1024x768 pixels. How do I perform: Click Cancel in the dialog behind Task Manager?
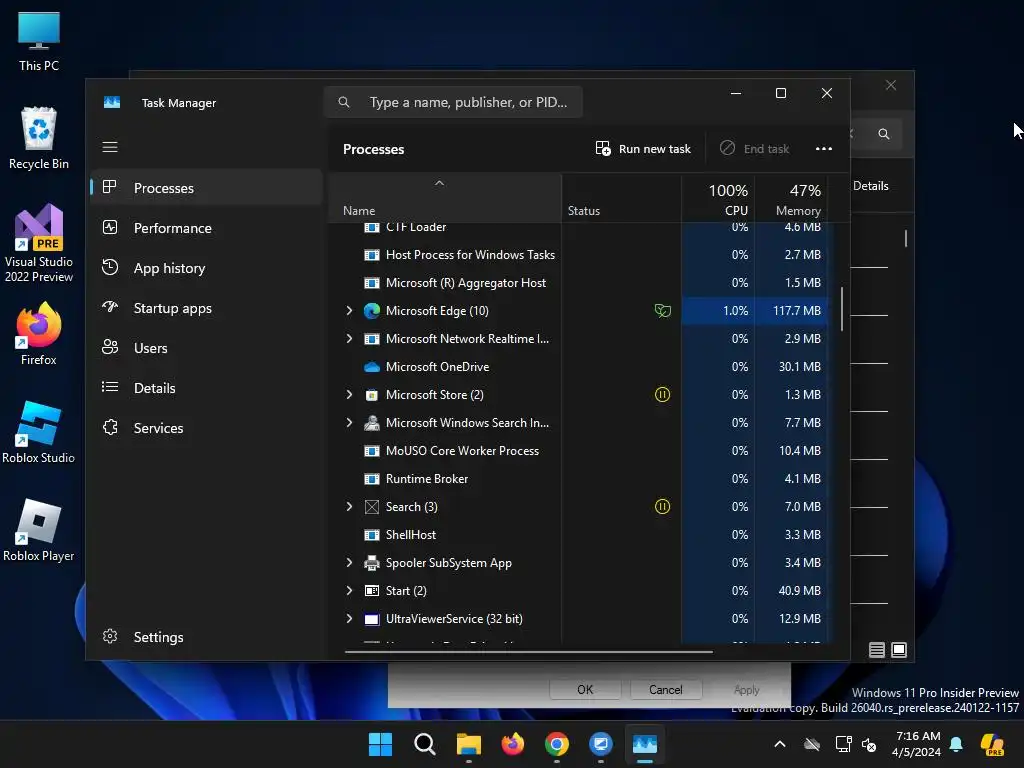pyautogui.click(x=665, y=690)
